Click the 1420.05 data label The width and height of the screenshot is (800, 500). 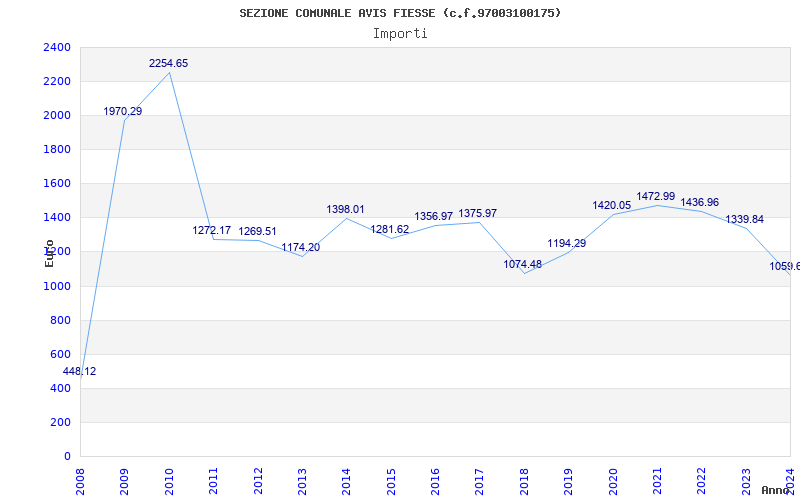click(x=611, y=206)
